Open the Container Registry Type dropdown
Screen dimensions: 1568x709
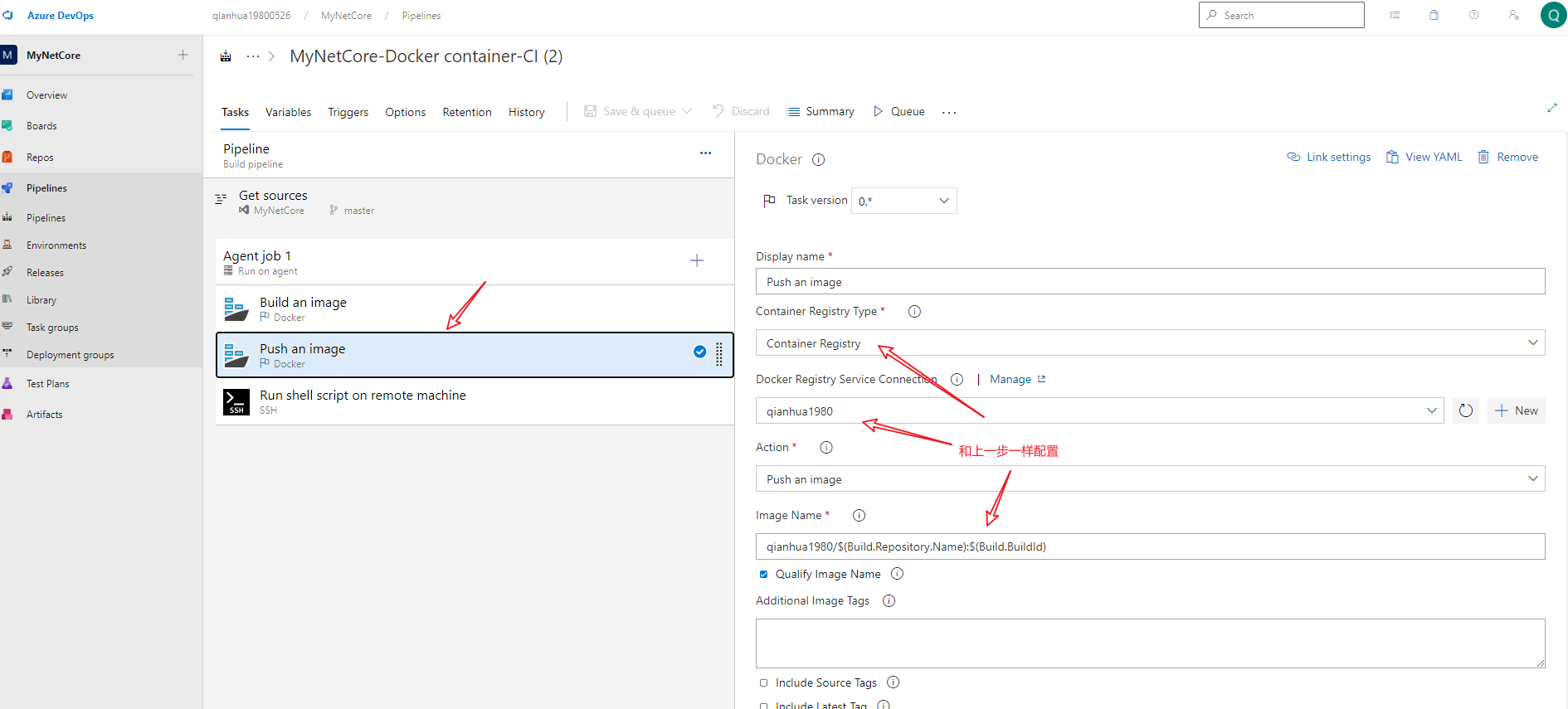point(1149,343)
